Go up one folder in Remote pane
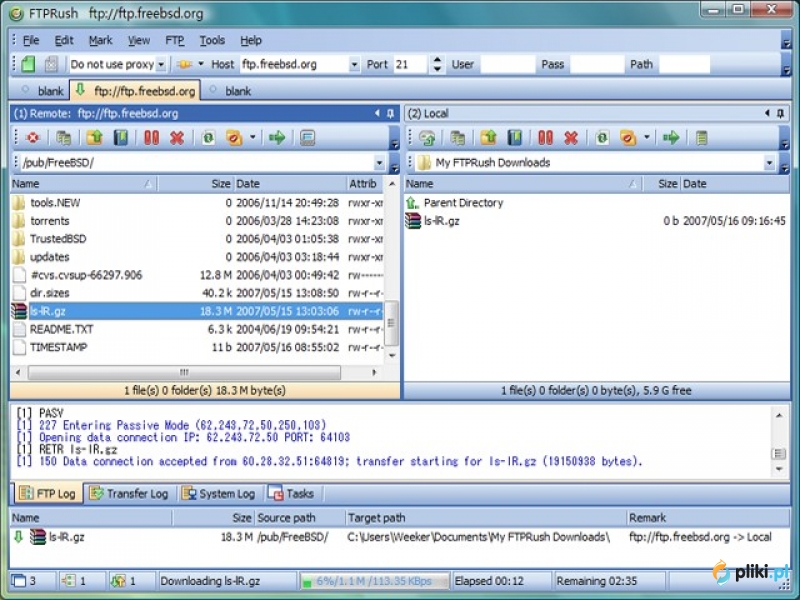Image resolution: width=800 pixels, height=600 pixels. click(x=94, y=138)
